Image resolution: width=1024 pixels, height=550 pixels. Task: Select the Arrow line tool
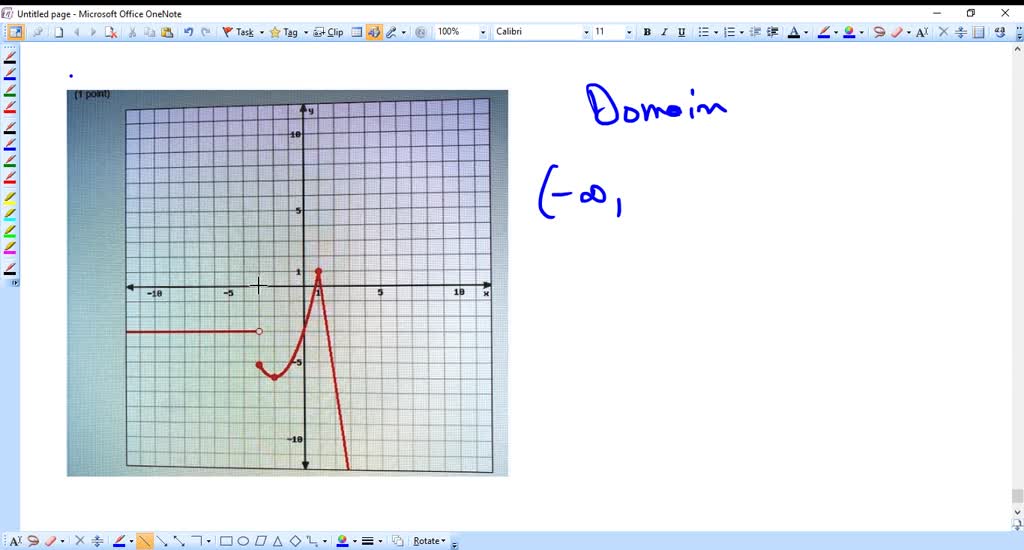162,541
